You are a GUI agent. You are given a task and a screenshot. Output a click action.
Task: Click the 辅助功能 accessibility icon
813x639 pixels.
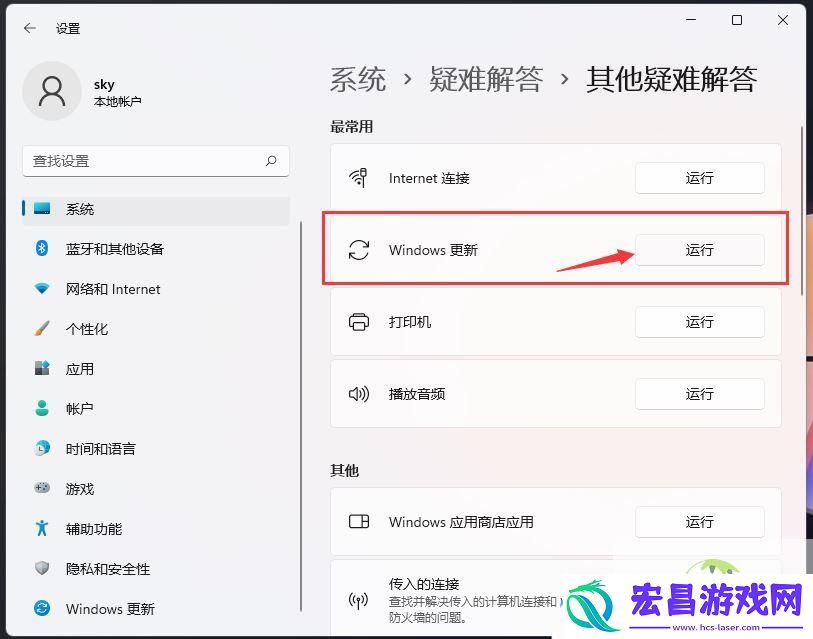tap(42, 528)
